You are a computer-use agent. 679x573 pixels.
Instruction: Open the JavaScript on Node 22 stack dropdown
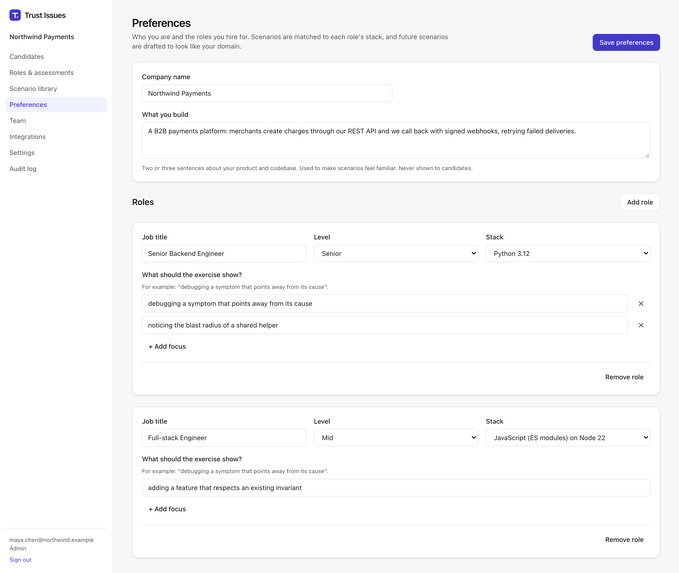click(568, 437)
